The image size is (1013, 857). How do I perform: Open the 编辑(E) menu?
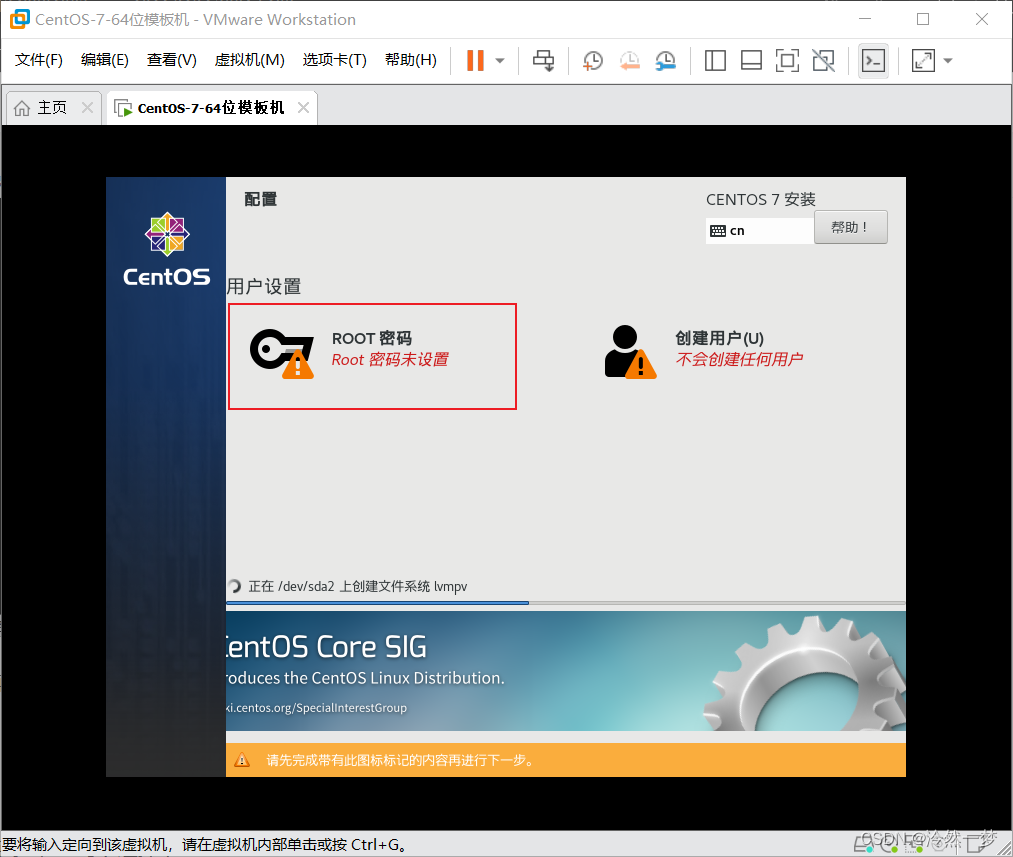tap(105, 60)
